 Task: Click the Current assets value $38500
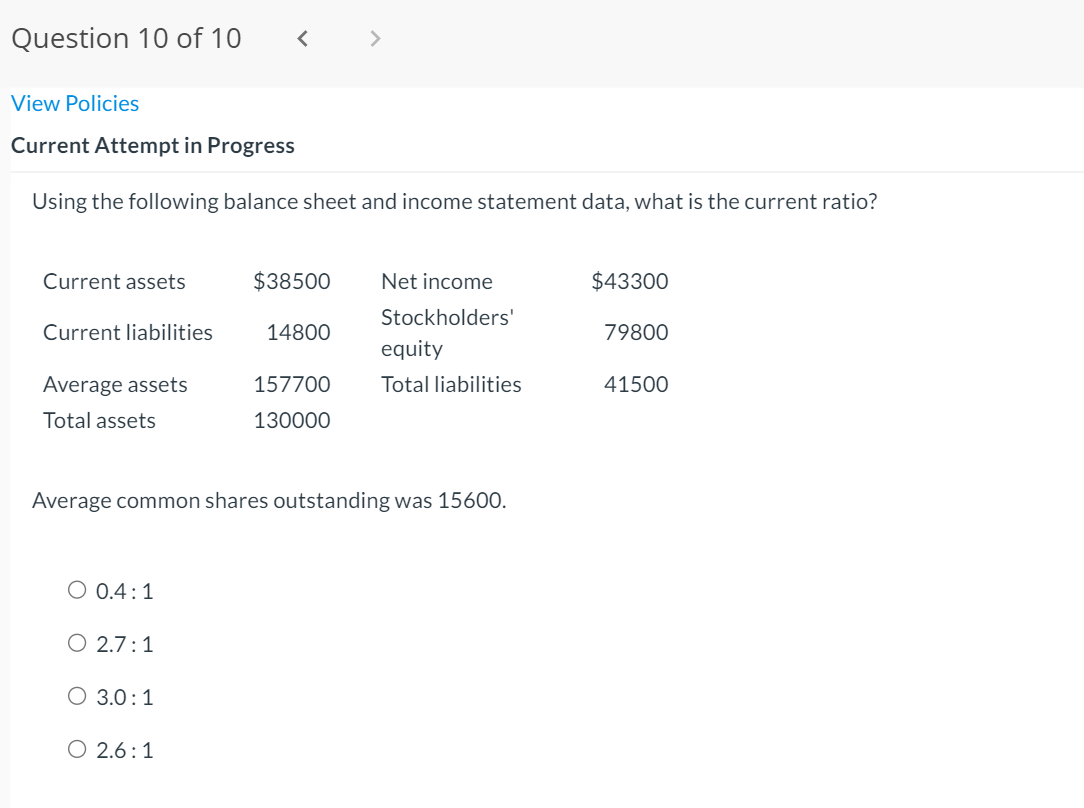click(293, 281)
